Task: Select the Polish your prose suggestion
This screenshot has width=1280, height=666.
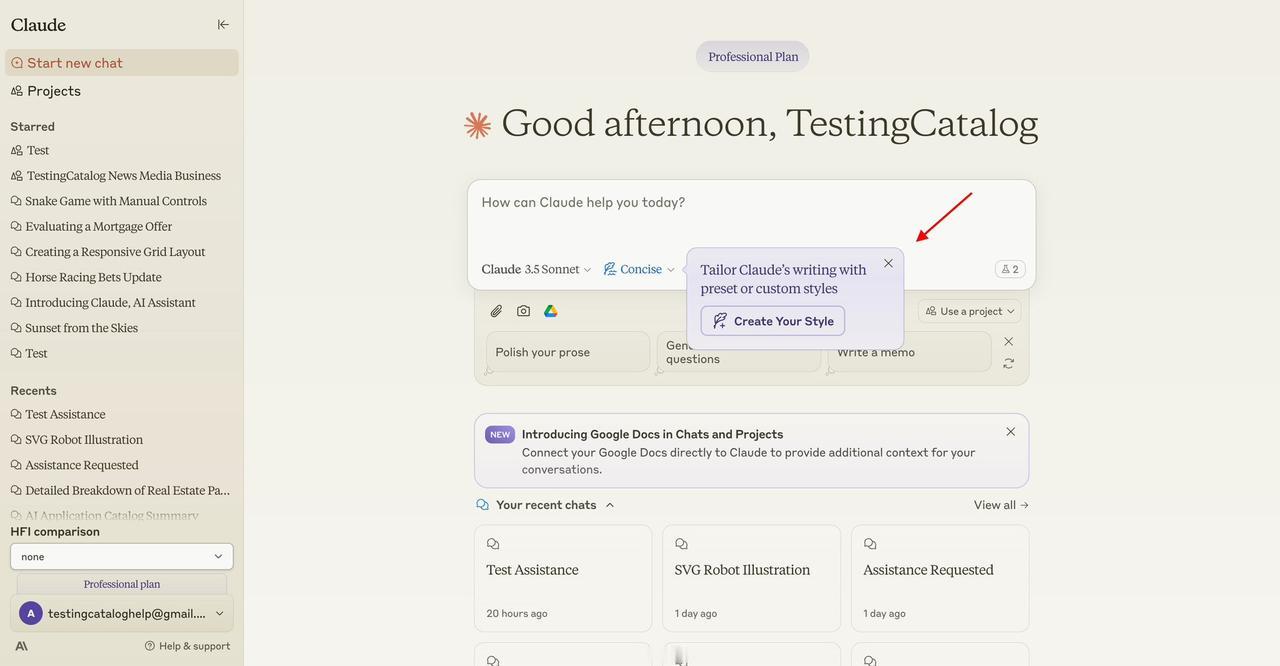Action: 568,352
